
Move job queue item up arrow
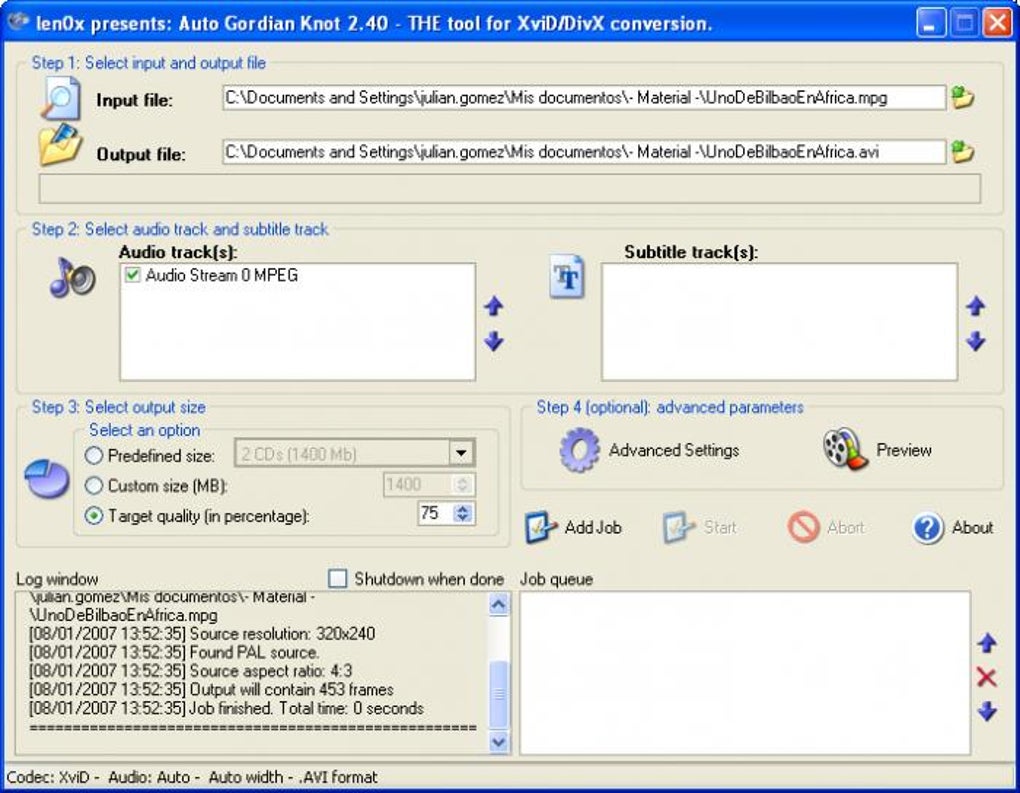coord(987,643)
